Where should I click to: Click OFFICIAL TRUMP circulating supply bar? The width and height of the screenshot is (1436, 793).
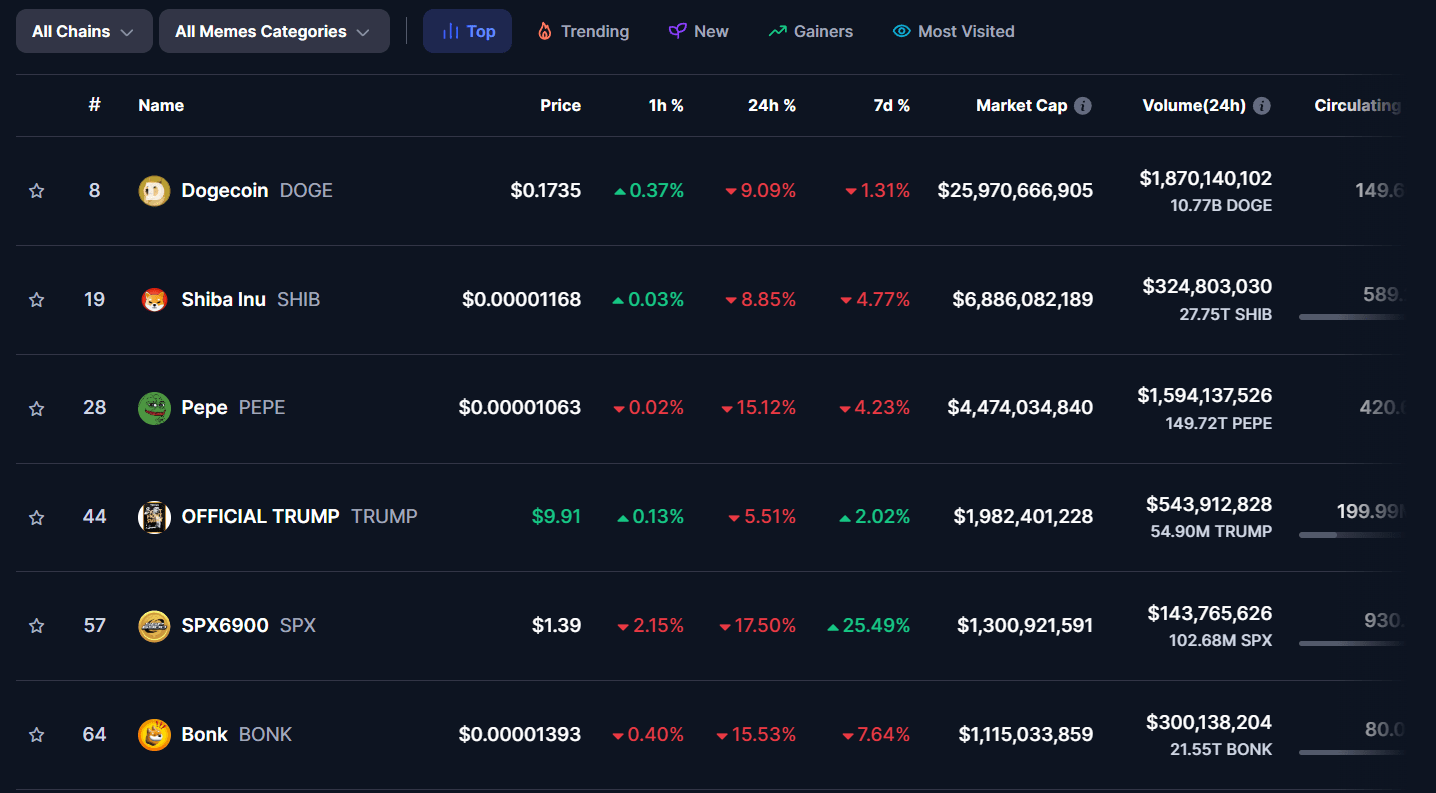(x=1352, y=535)
